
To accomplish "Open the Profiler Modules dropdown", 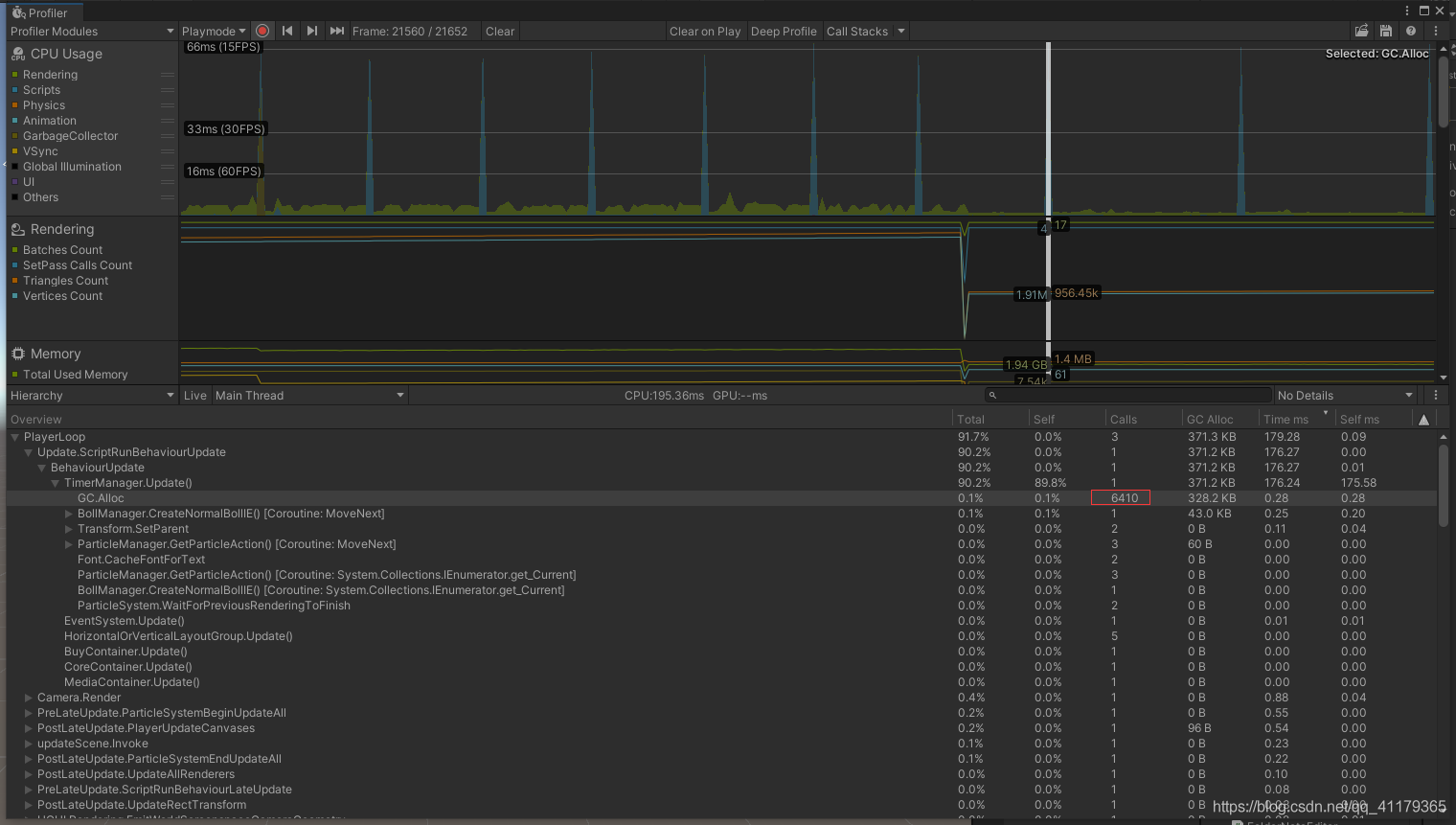I will 92,31.
